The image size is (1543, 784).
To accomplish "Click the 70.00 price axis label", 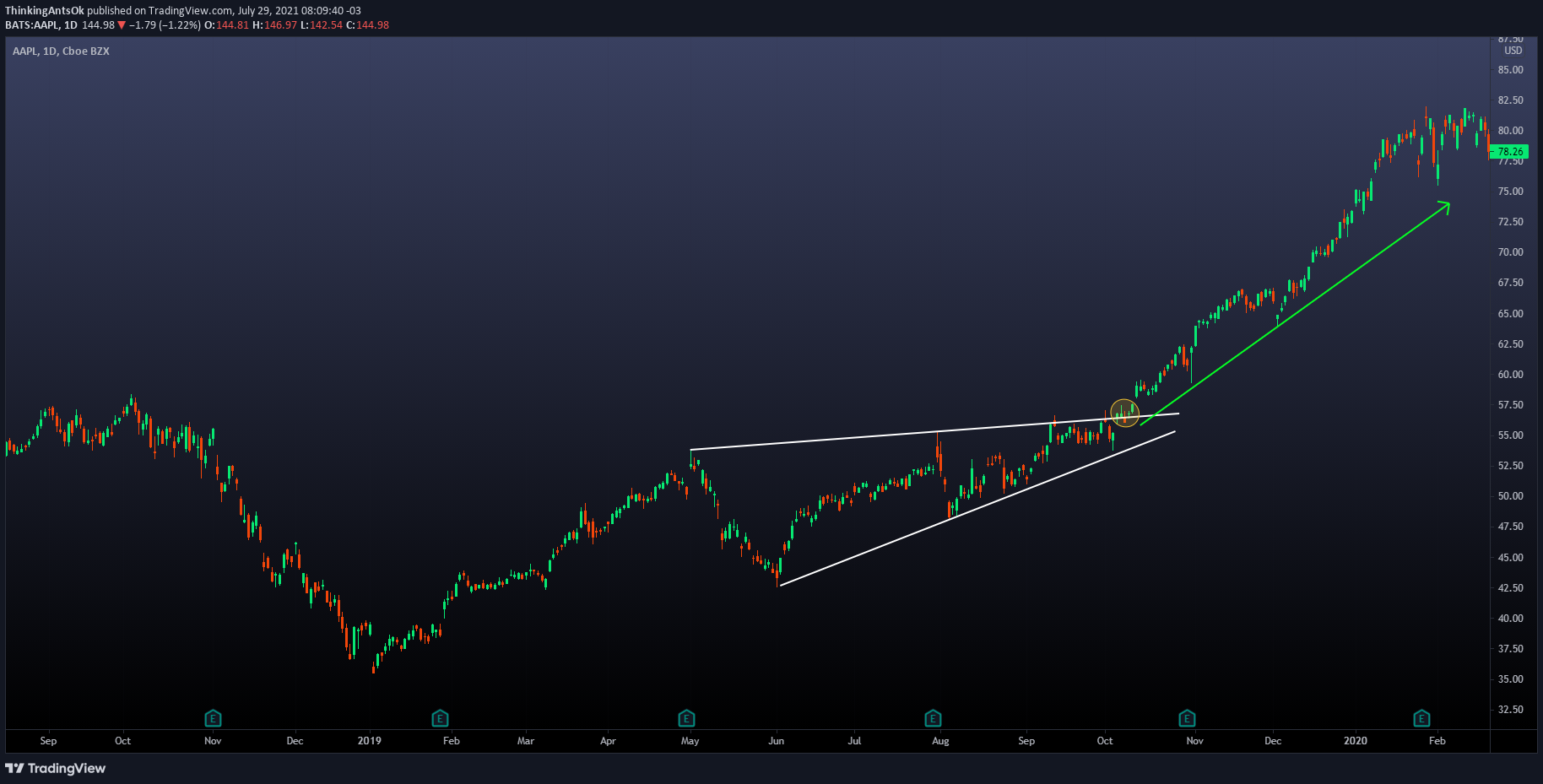I will pyautogui.click(x=1510, y=252).
